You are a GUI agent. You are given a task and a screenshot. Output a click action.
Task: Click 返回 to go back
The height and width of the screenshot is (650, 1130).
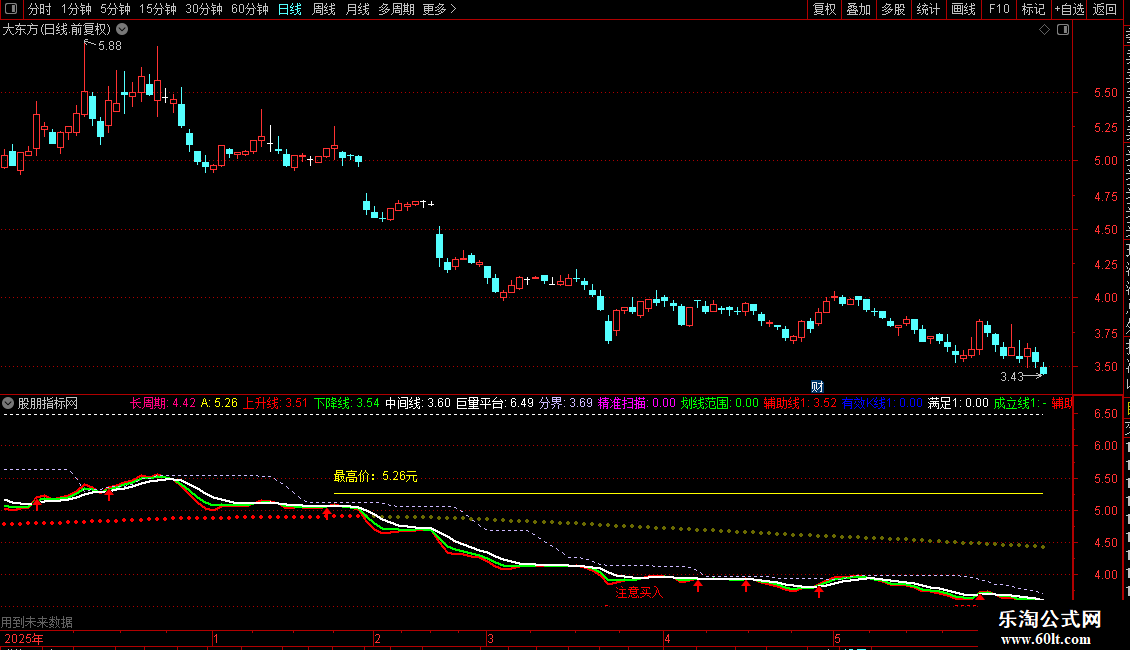tap(1104, 9)
